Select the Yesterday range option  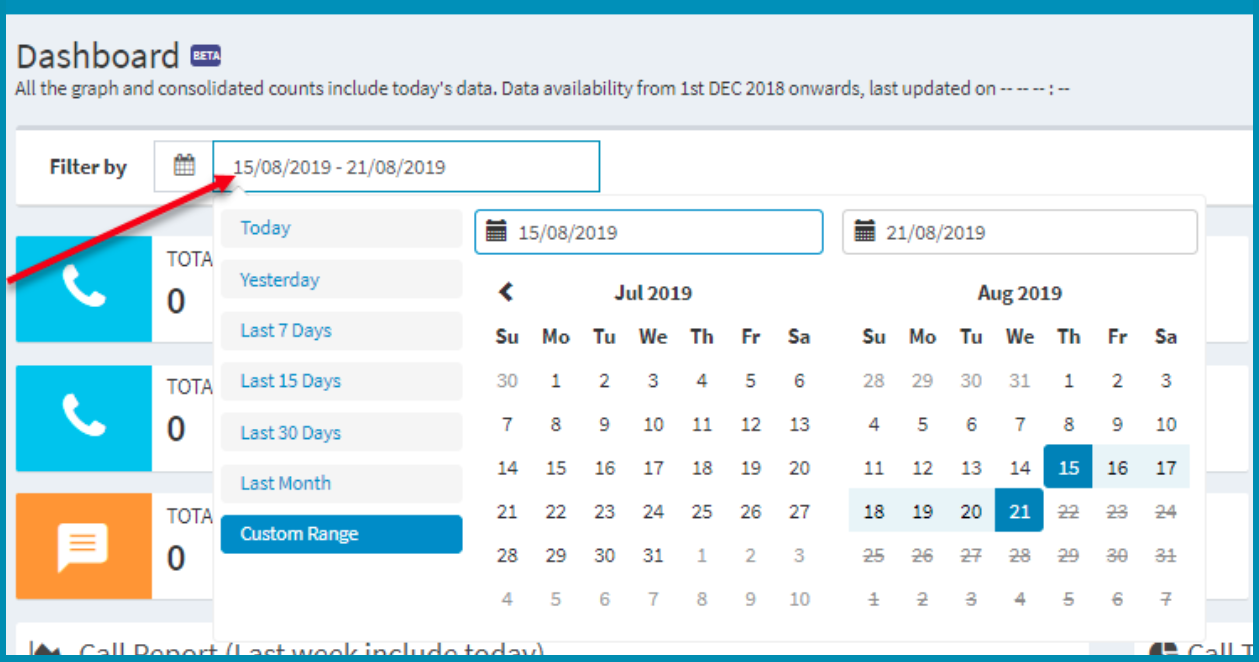[342, 280]
